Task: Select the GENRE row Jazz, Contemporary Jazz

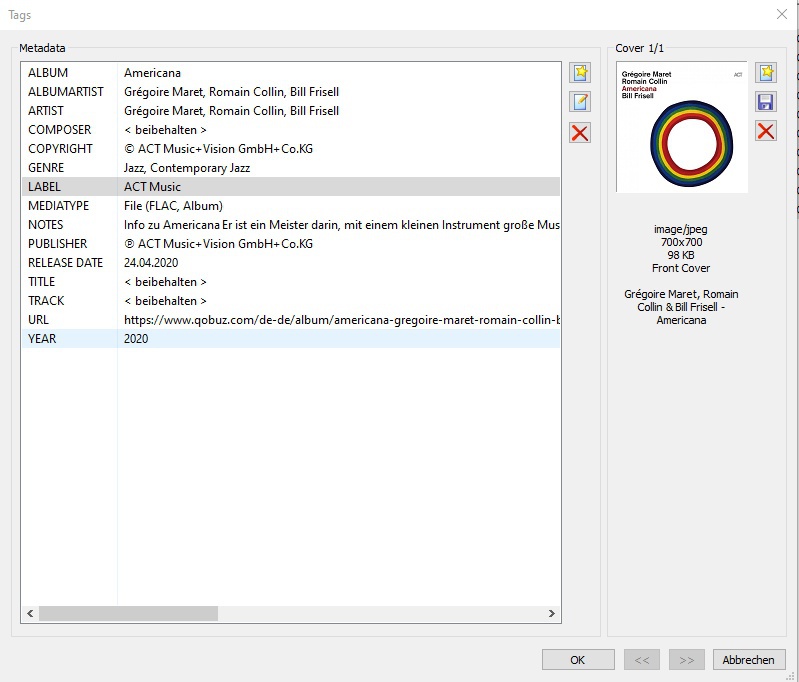Action: (291, 168)
